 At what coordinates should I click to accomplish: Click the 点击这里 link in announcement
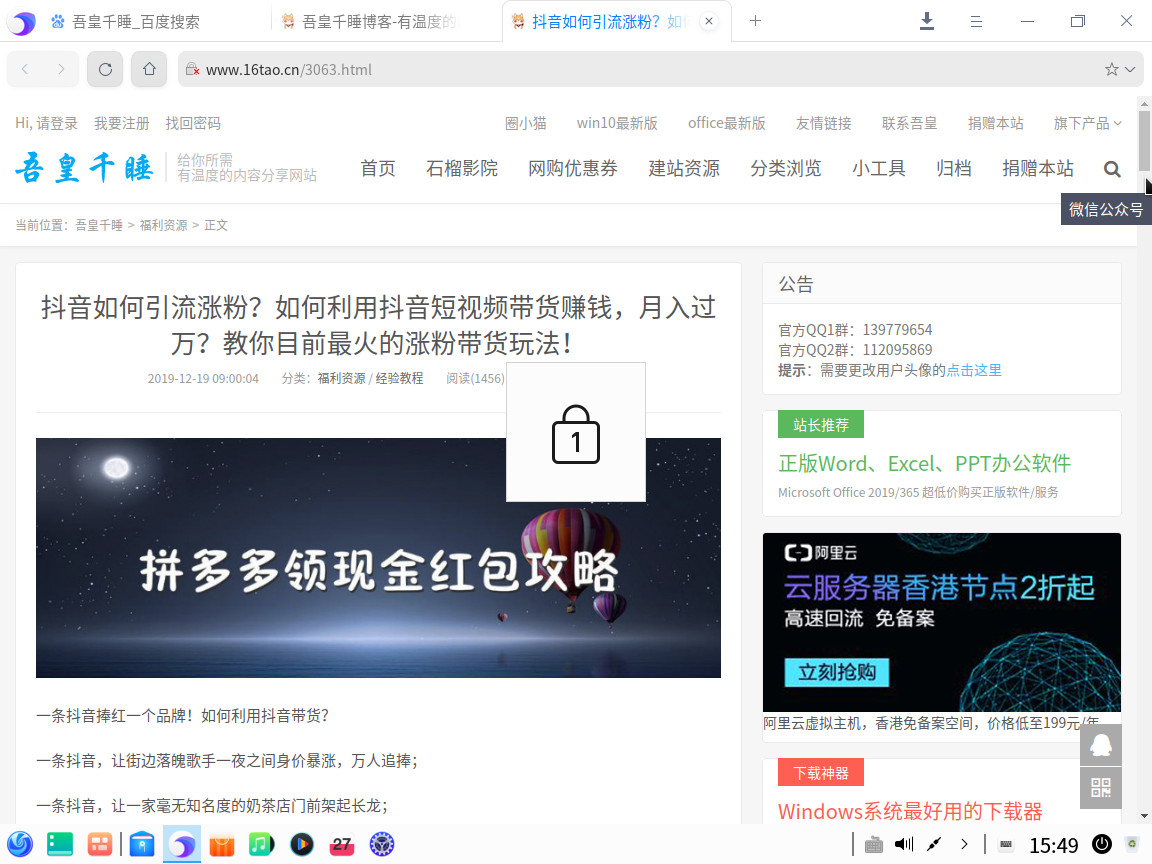[974, 370]
